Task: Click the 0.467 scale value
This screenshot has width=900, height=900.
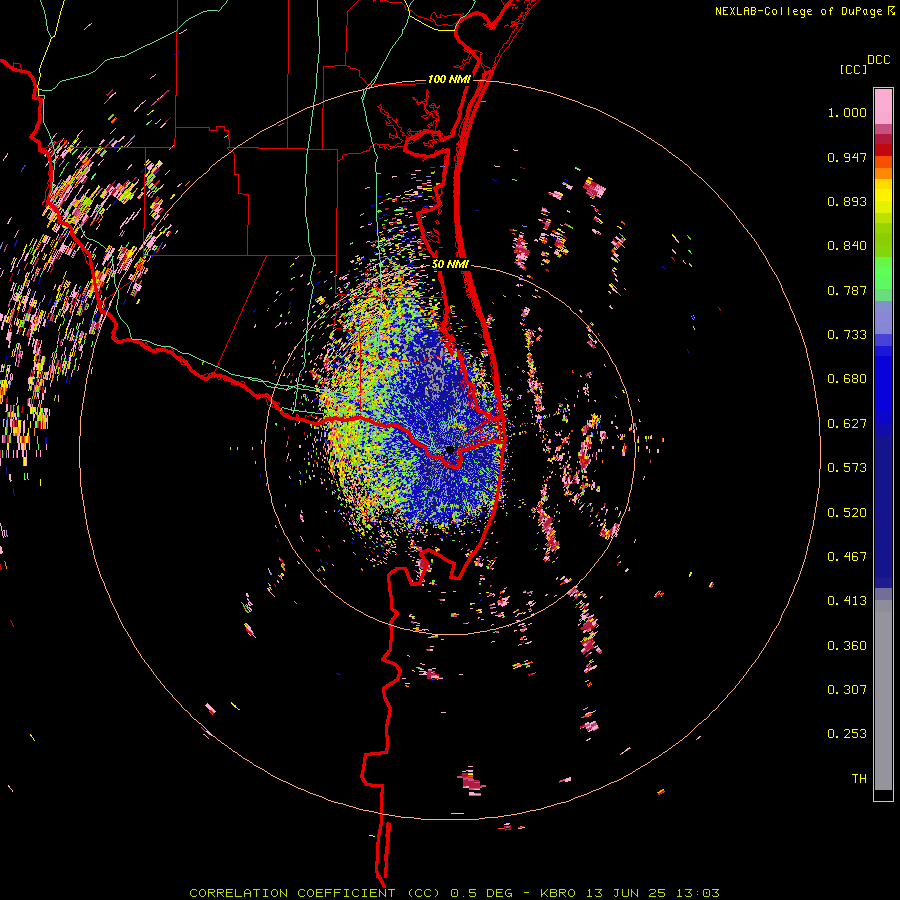Action: [847, 557]
